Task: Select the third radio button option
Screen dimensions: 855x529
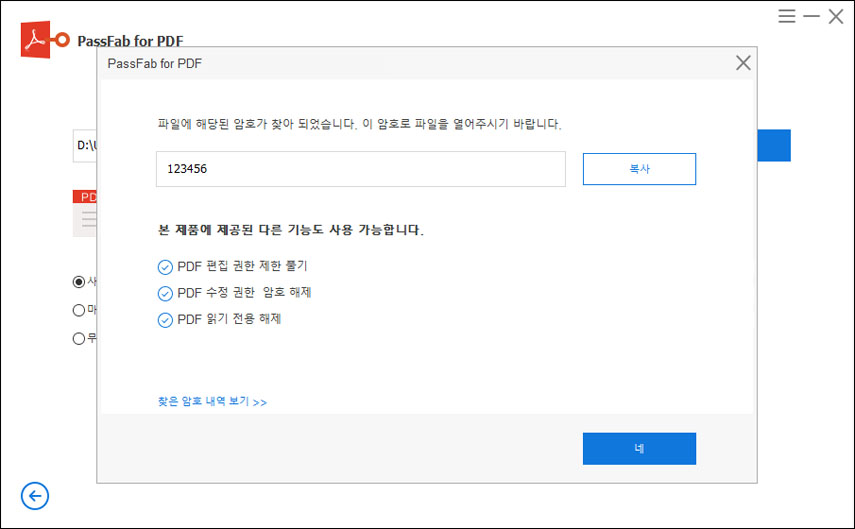Action: point(79,338)
